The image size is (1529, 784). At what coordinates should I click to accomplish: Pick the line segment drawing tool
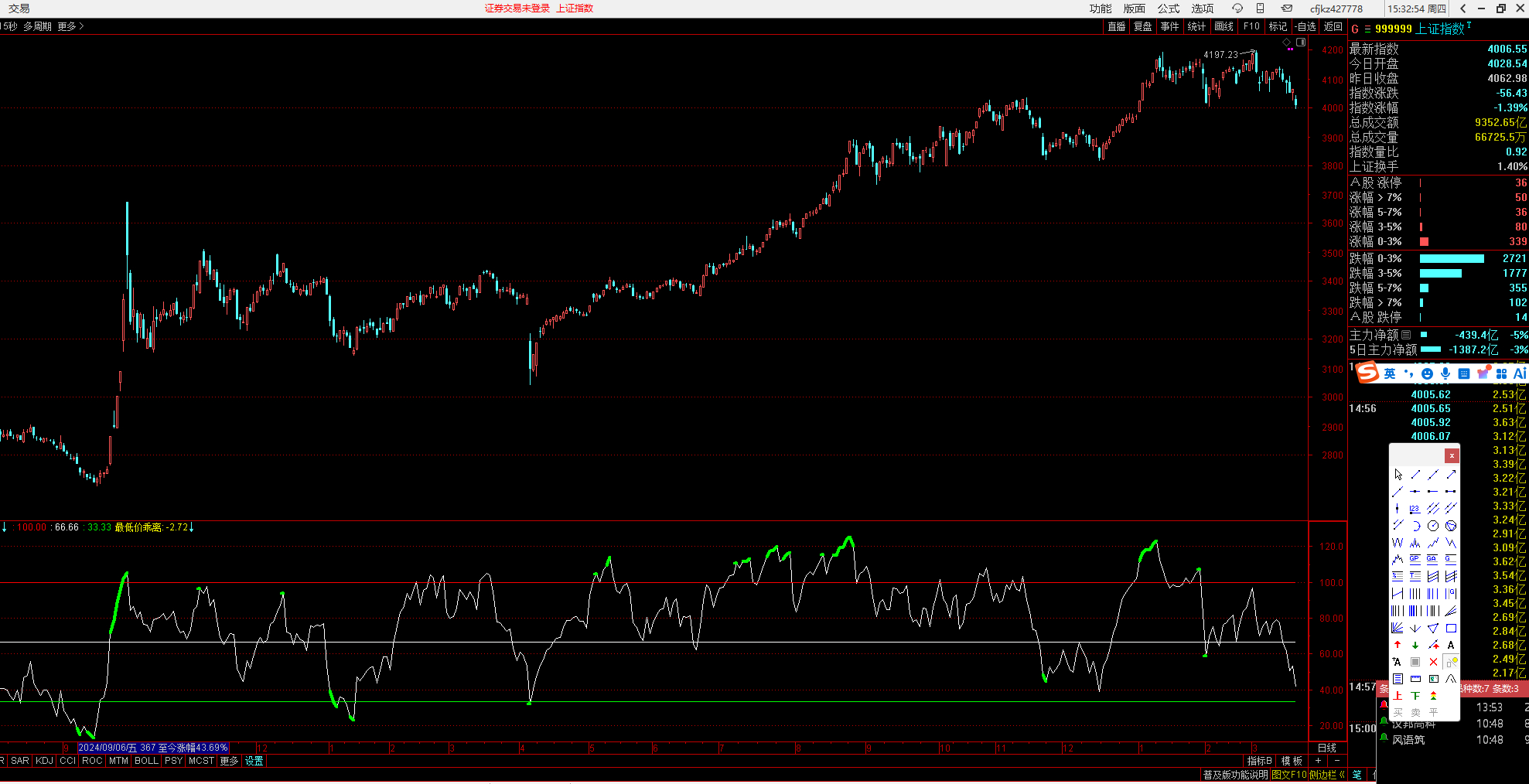[1415, 474]
